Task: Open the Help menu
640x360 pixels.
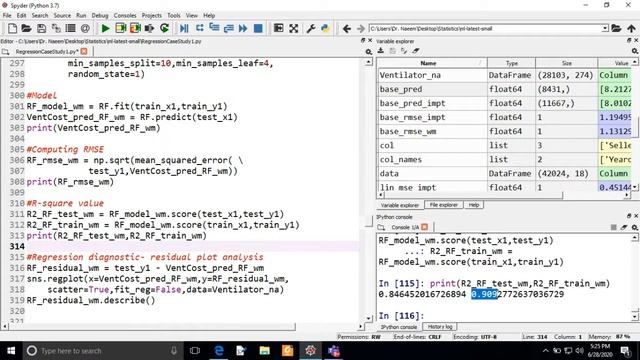Action: [209, 16]
